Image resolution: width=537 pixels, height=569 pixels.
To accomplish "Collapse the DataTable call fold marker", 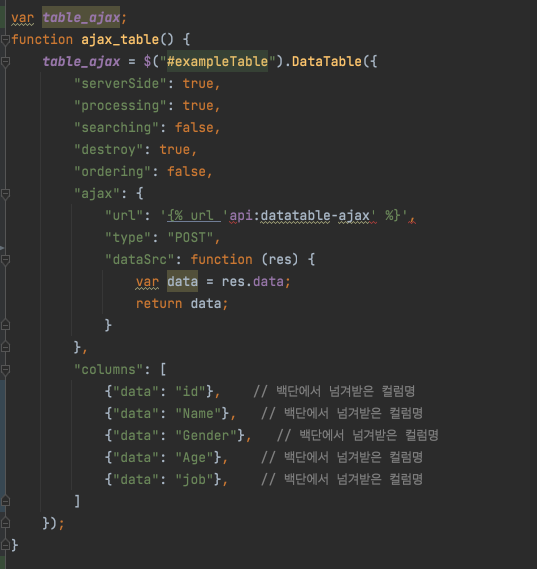I will pos(5,62).
